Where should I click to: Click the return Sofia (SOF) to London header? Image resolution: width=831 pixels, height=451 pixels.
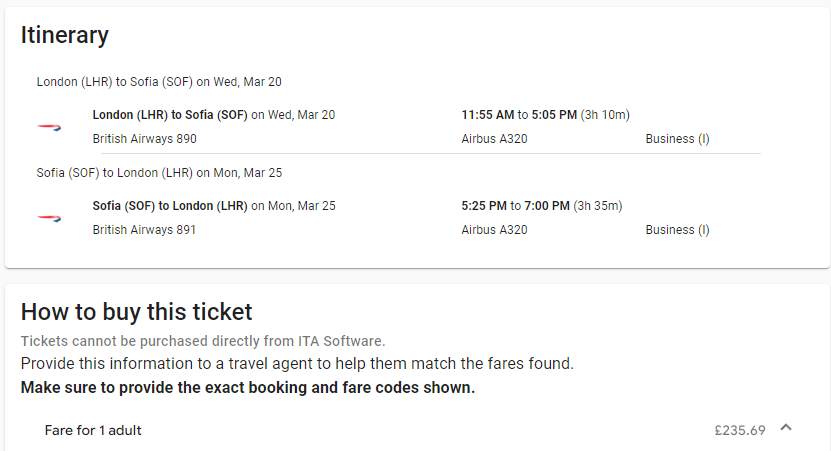click(159, 173)
